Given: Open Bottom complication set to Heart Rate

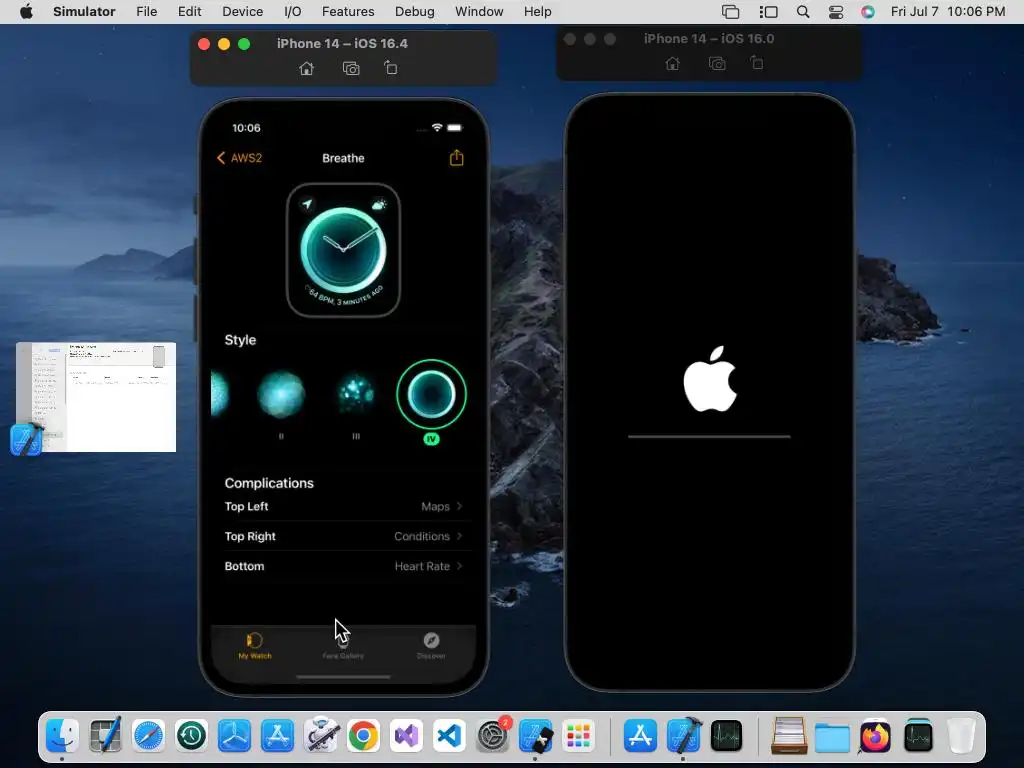Looking at the screenshot, I should click(344, 566).
